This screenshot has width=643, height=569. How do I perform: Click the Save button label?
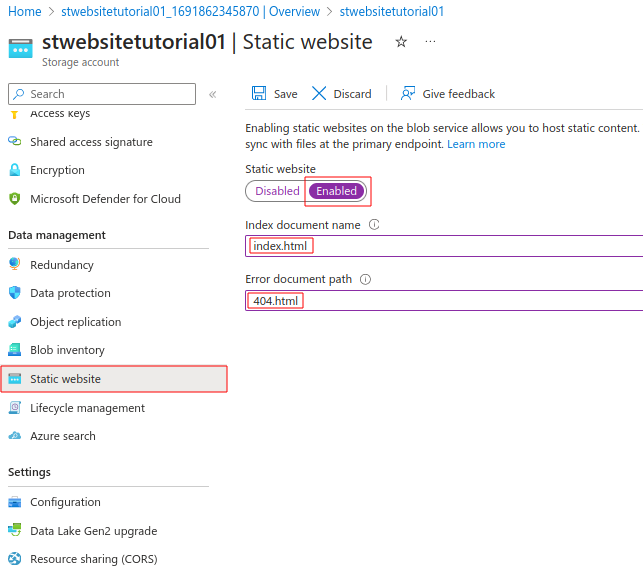coord(285,94)
